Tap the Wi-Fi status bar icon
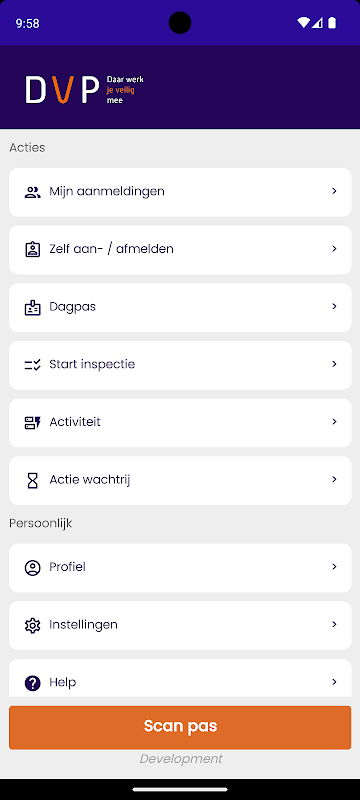The image size is (360, 800). pos(303,23)
